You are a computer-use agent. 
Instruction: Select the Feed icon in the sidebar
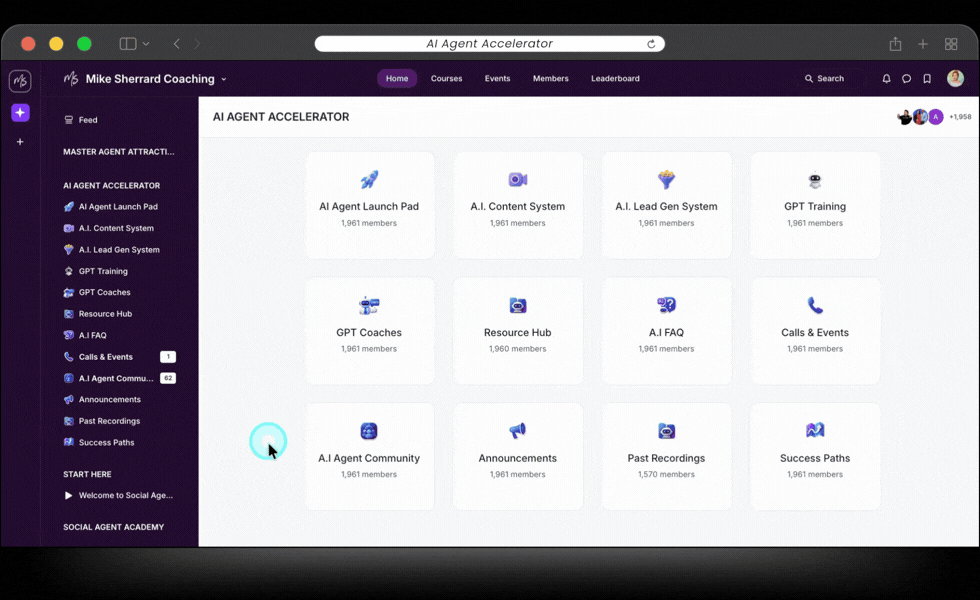pyautogui.click(x=67, y=119)
